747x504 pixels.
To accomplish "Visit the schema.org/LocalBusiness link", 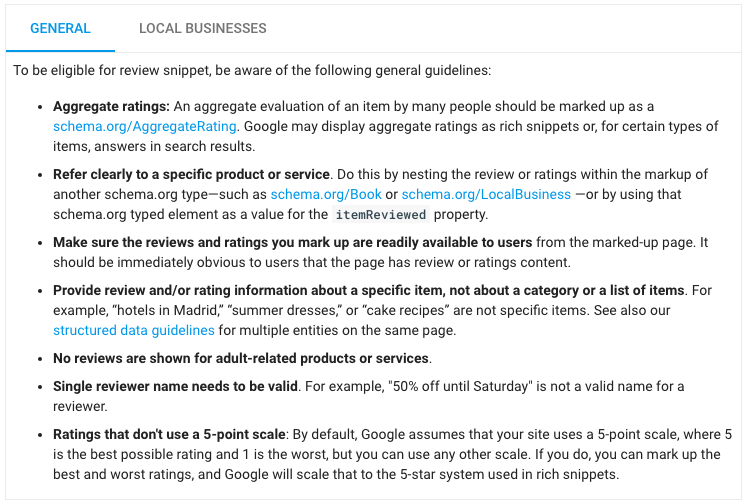I will coord(486,194).
